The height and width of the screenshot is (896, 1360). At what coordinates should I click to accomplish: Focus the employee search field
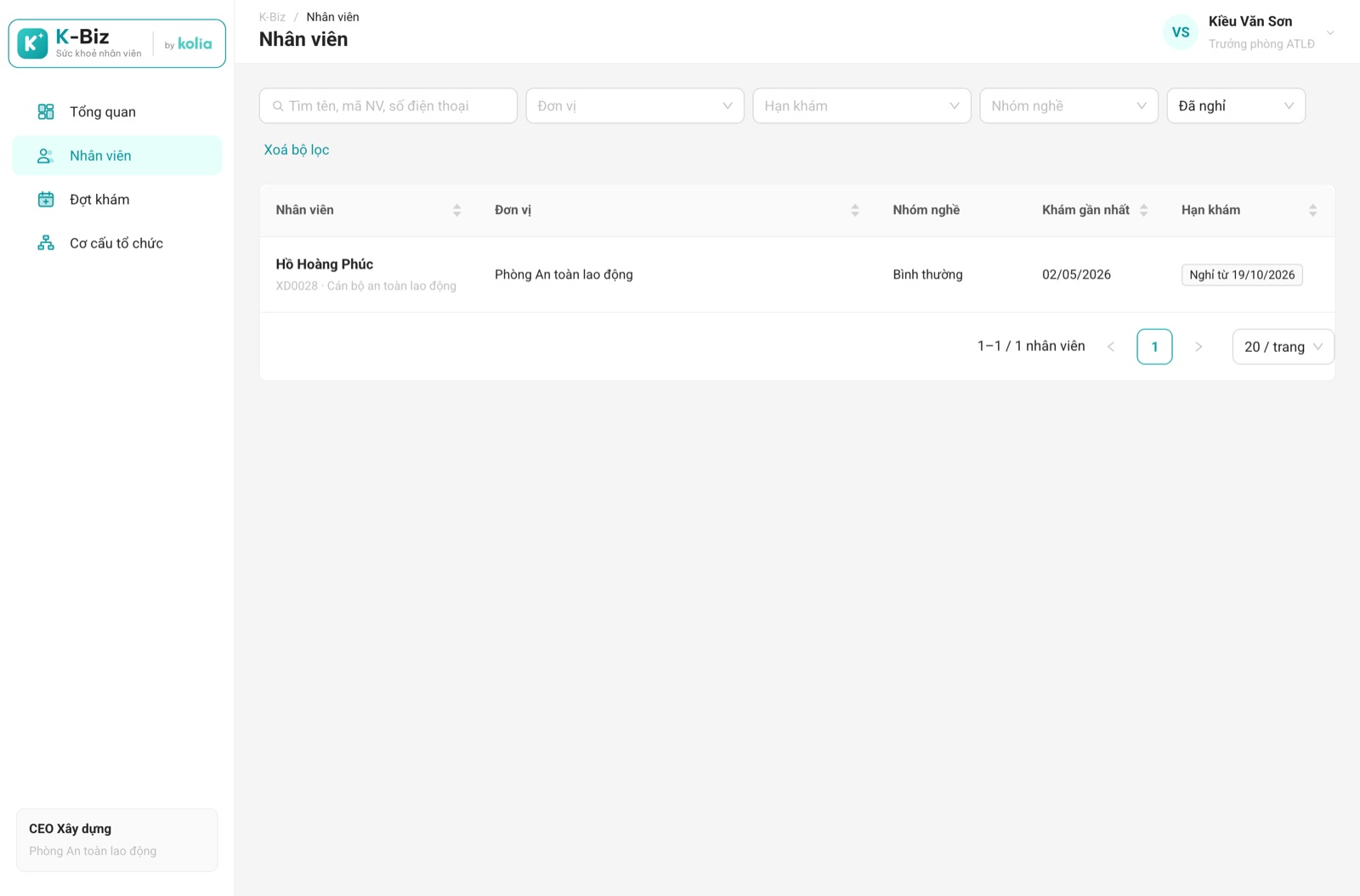tap(388, 106)
